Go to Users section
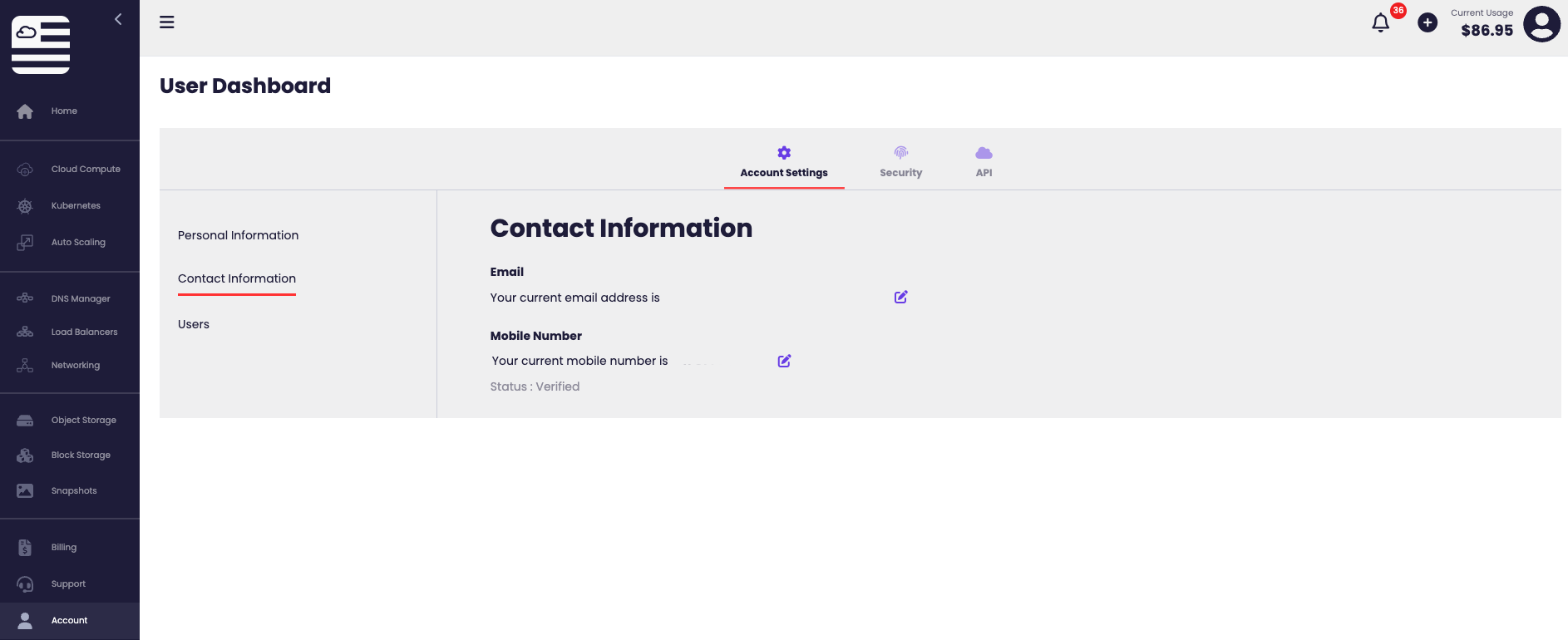The width and height of the screenshot is (1568, 640). coord(194,324)
